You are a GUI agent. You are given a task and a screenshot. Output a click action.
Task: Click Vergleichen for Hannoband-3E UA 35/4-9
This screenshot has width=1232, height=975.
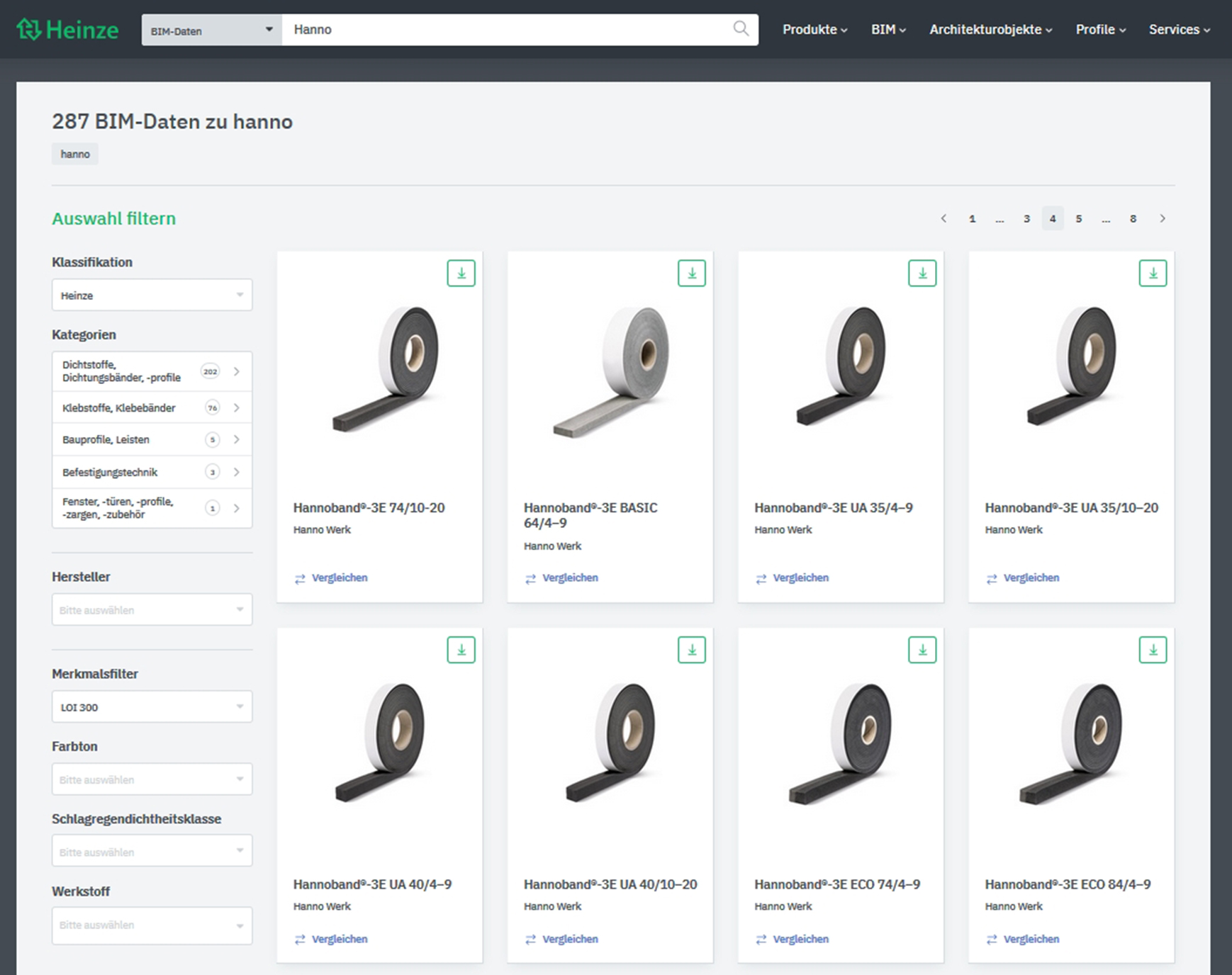pos(800,577)
